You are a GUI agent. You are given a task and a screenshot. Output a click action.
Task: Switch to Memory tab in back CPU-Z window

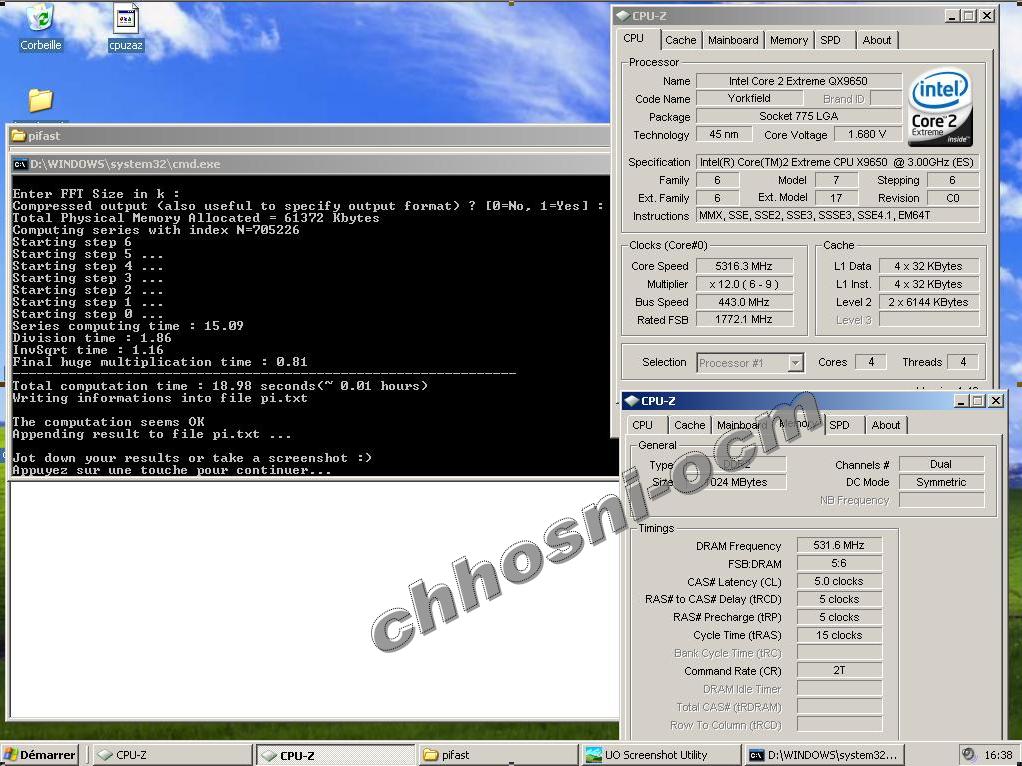click(x=789, y=40)
